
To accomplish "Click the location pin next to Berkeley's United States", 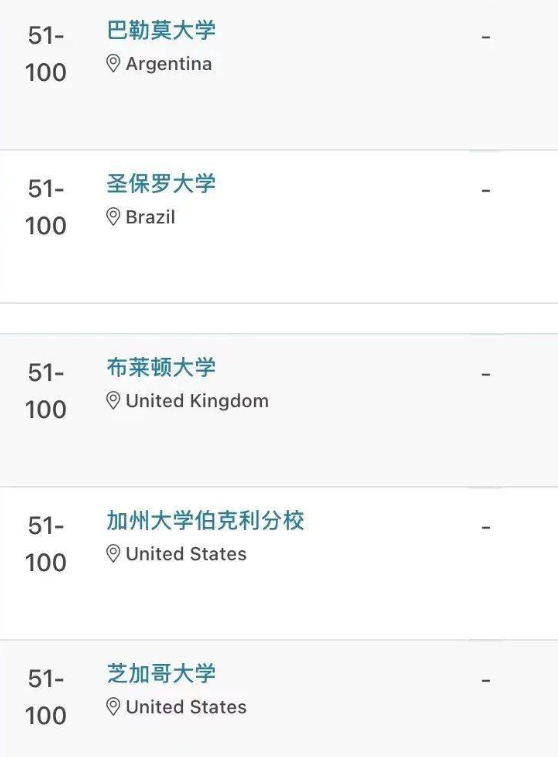I will point(113,554).
